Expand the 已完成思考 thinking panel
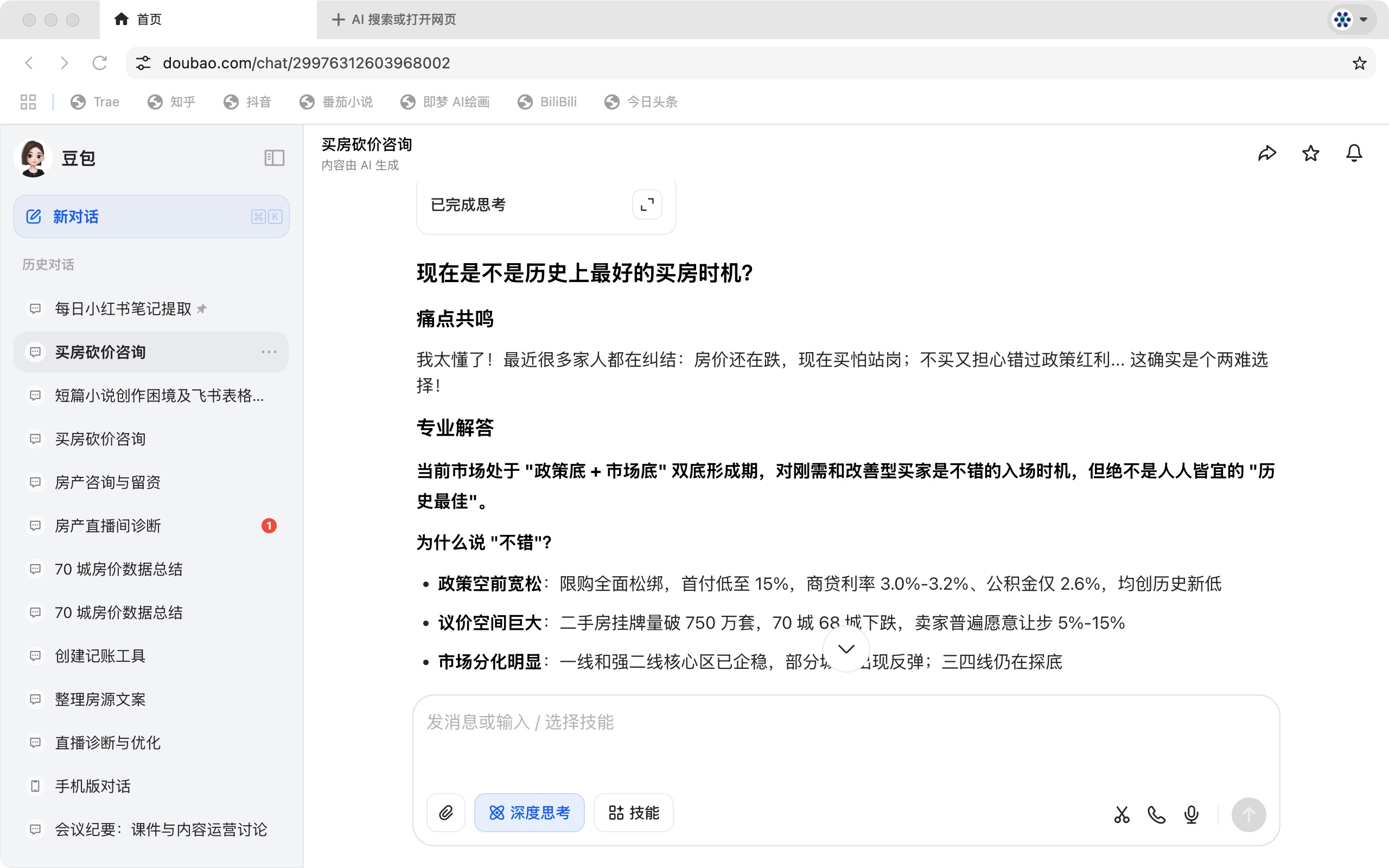Image resolution: width=1389 pixels, height=868 pixels. tap(647, 205)
